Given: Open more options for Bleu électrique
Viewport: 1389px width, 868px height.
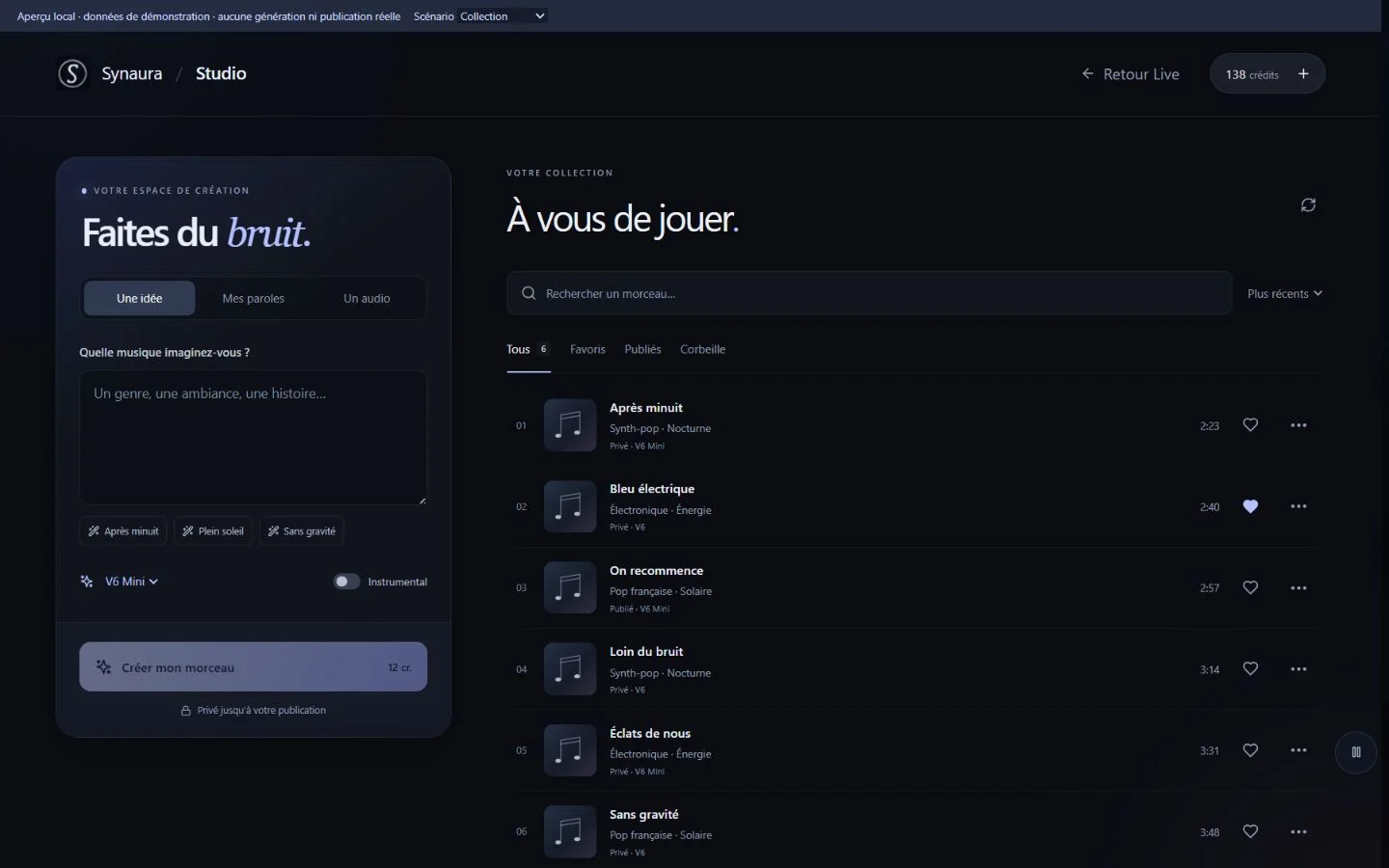Looking at the screenshot, I should [1298, 506].
